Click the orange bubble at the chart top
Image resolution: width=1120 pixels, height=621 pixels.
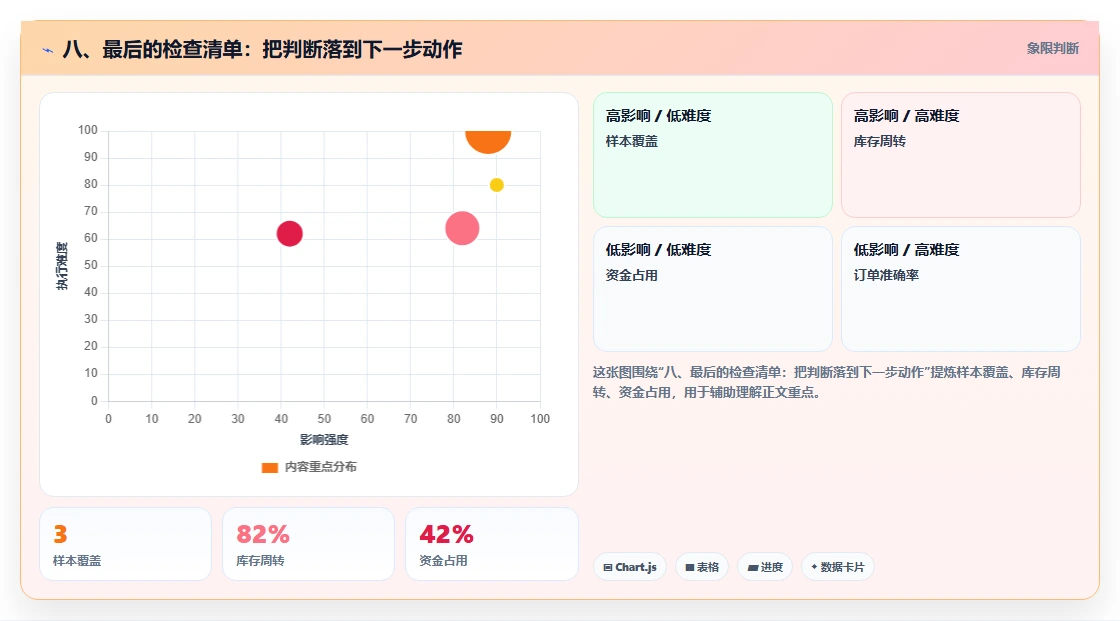click(488, 141)
